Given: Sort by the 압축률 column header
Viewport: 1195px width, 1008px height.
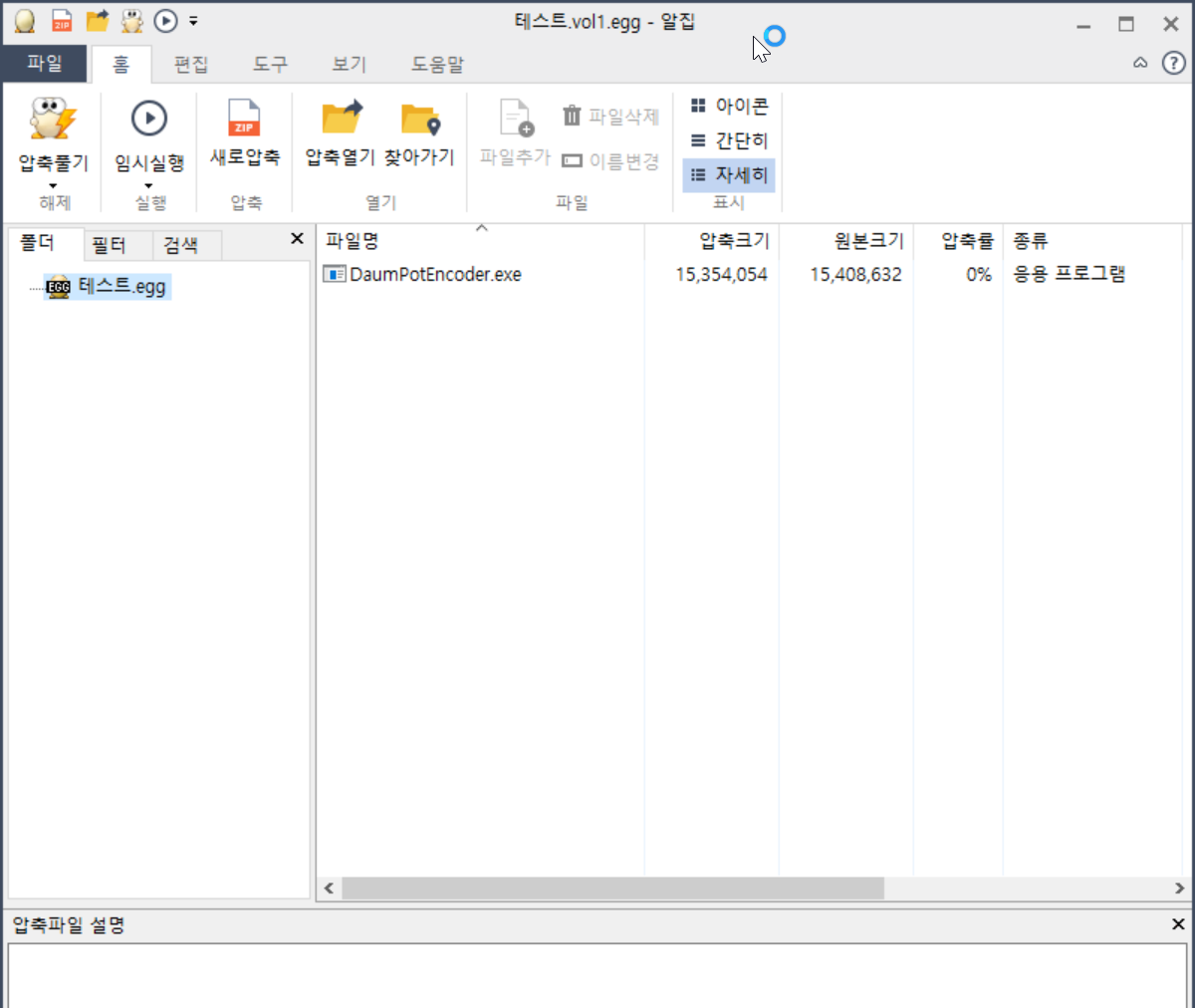Looking at the screenshot, I should (958, 241).
